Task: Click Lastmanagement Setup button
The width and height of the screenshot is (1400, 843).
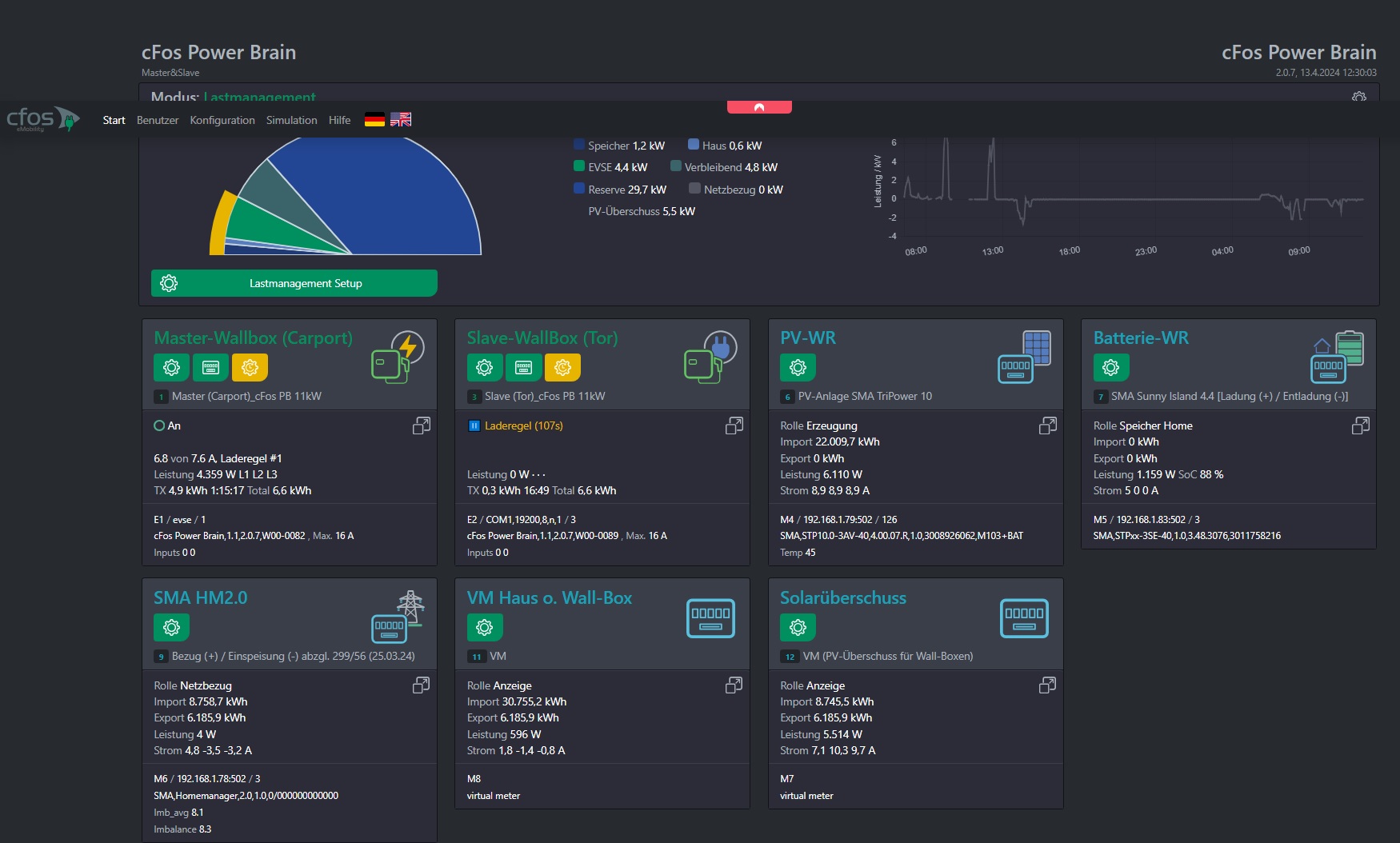Action: coord(294,283)
